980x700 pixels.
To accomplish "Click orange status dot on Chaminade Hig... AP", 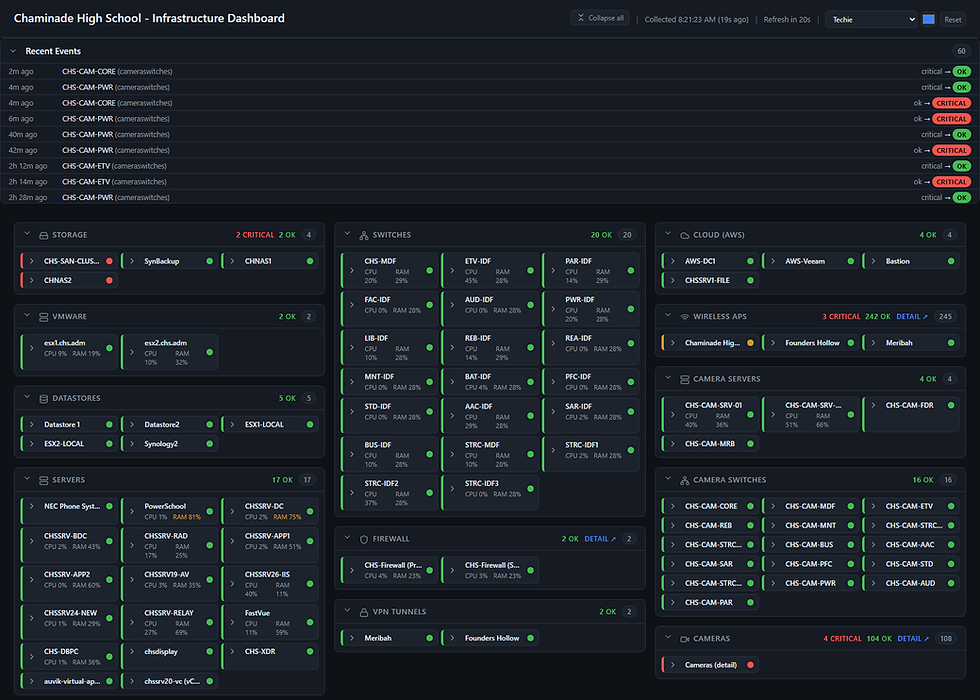I will (x=751, y=343).
